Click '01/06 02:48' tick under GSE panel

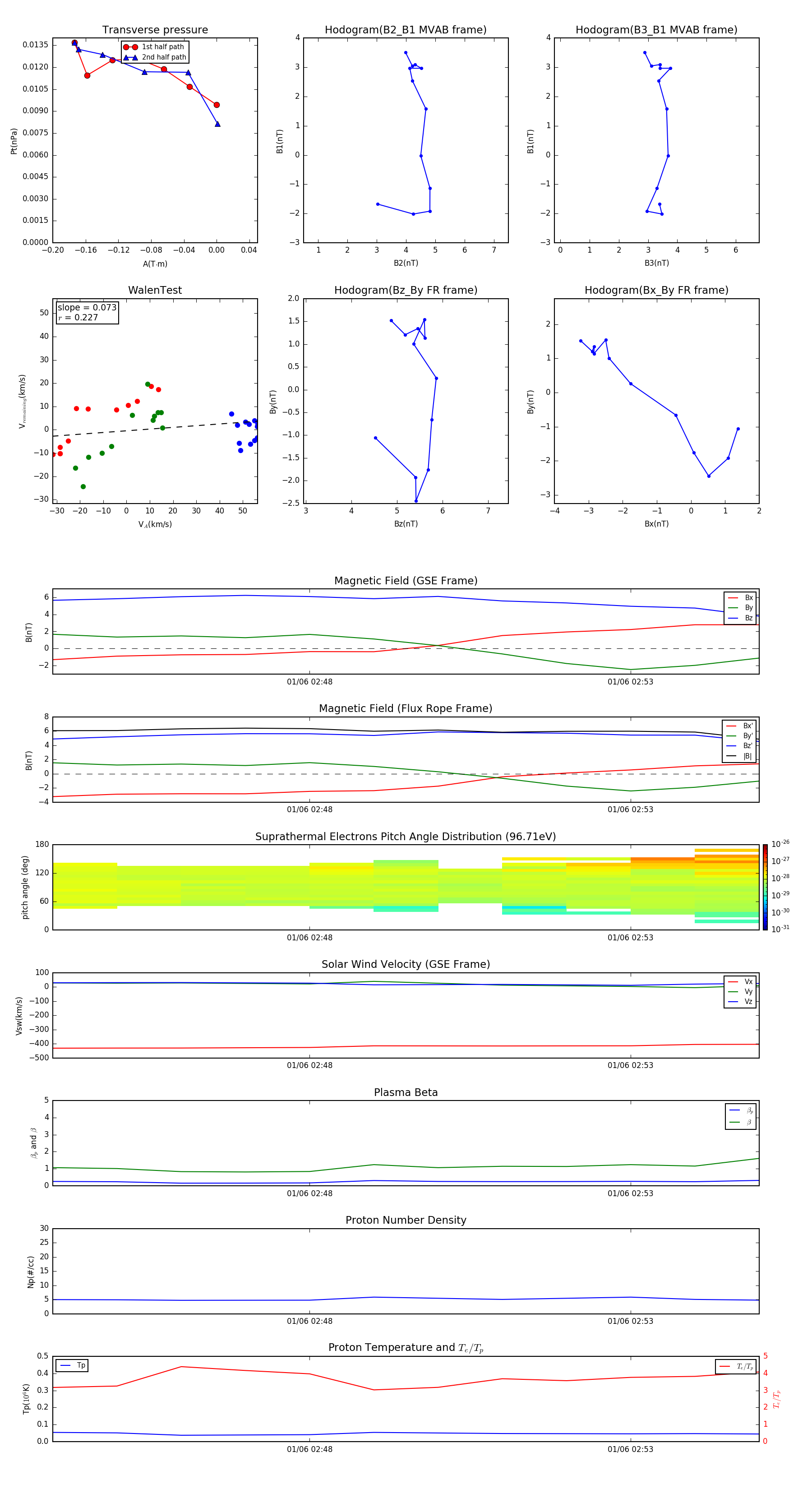tap(310, 682)
